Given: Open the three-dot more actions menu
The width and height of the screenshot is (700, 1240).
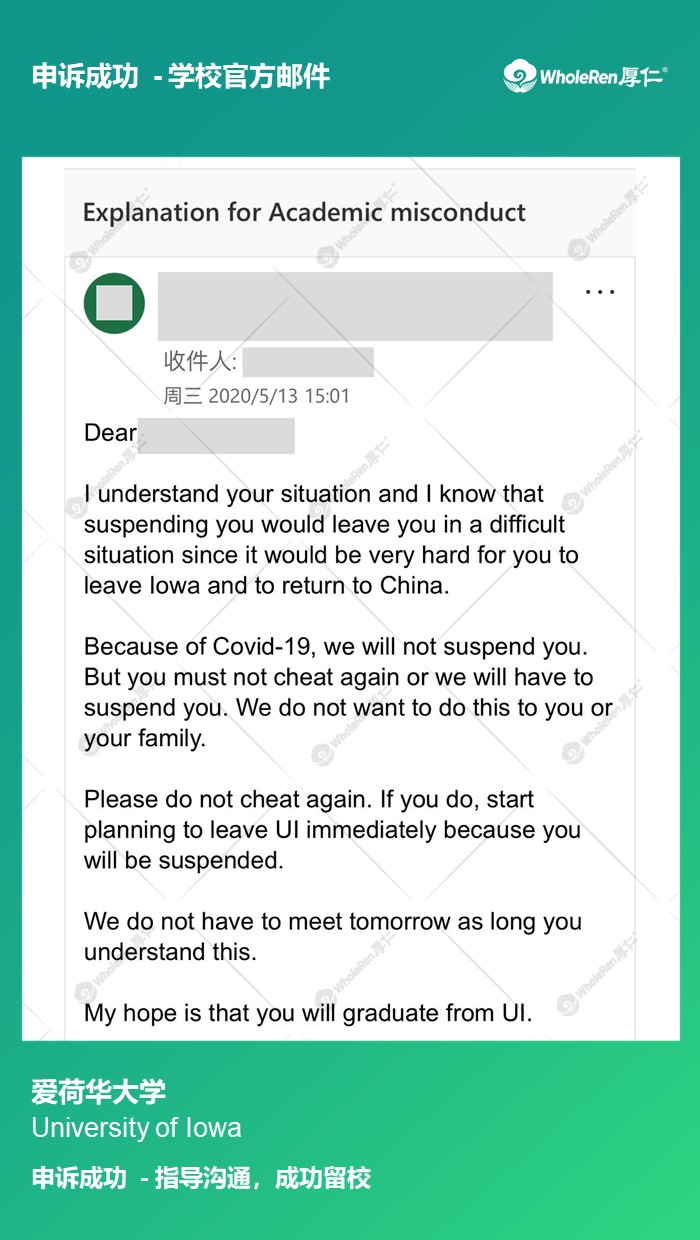Looking at the screenshot, I should (599, 292).
